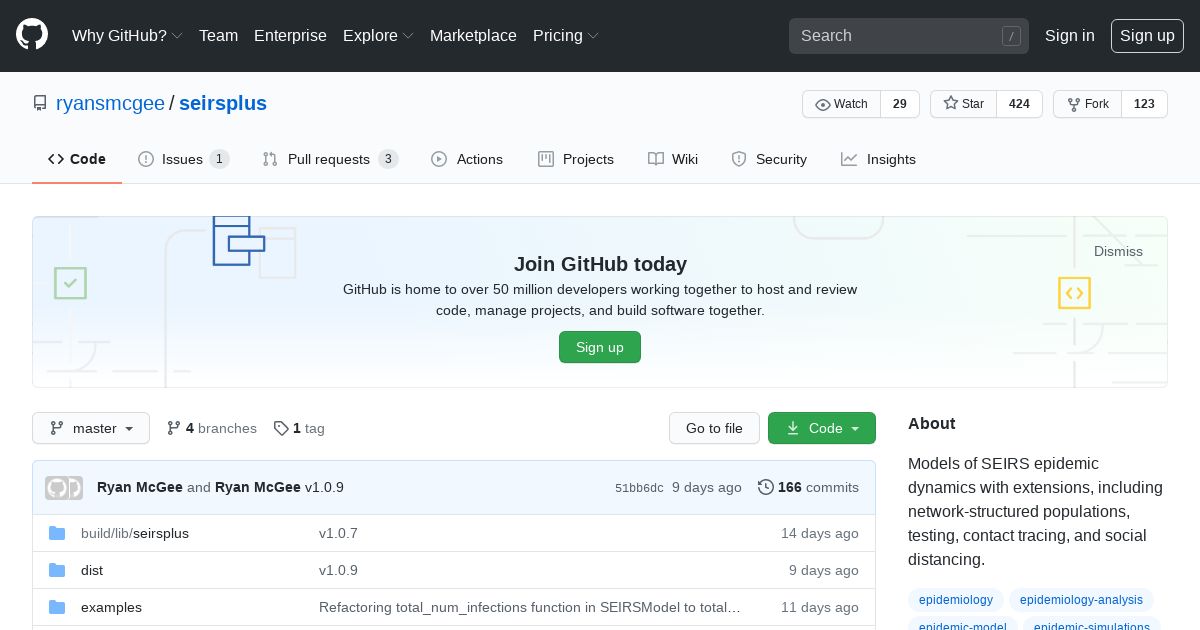This screenshot has height=630, width=1200.
Task: Open ryansmcgee owner profile link
Action: point(110,103)
